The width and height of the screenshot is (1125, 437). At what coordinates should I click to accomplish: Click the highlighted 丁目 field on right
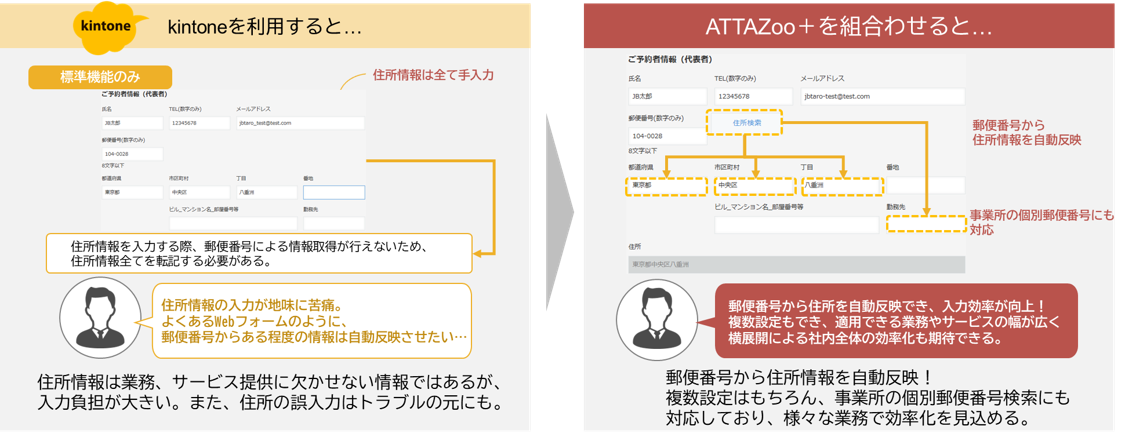coord(840,186)
